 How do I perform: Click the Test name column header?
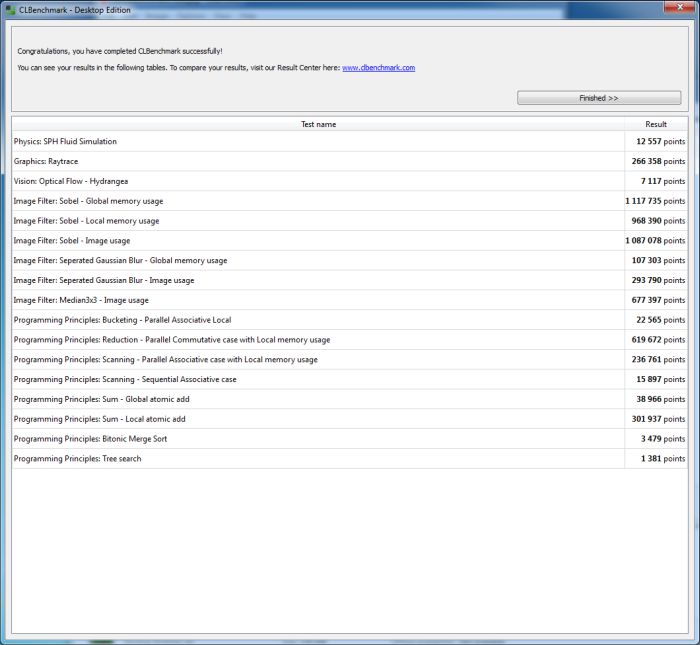[x=318, y=124]
